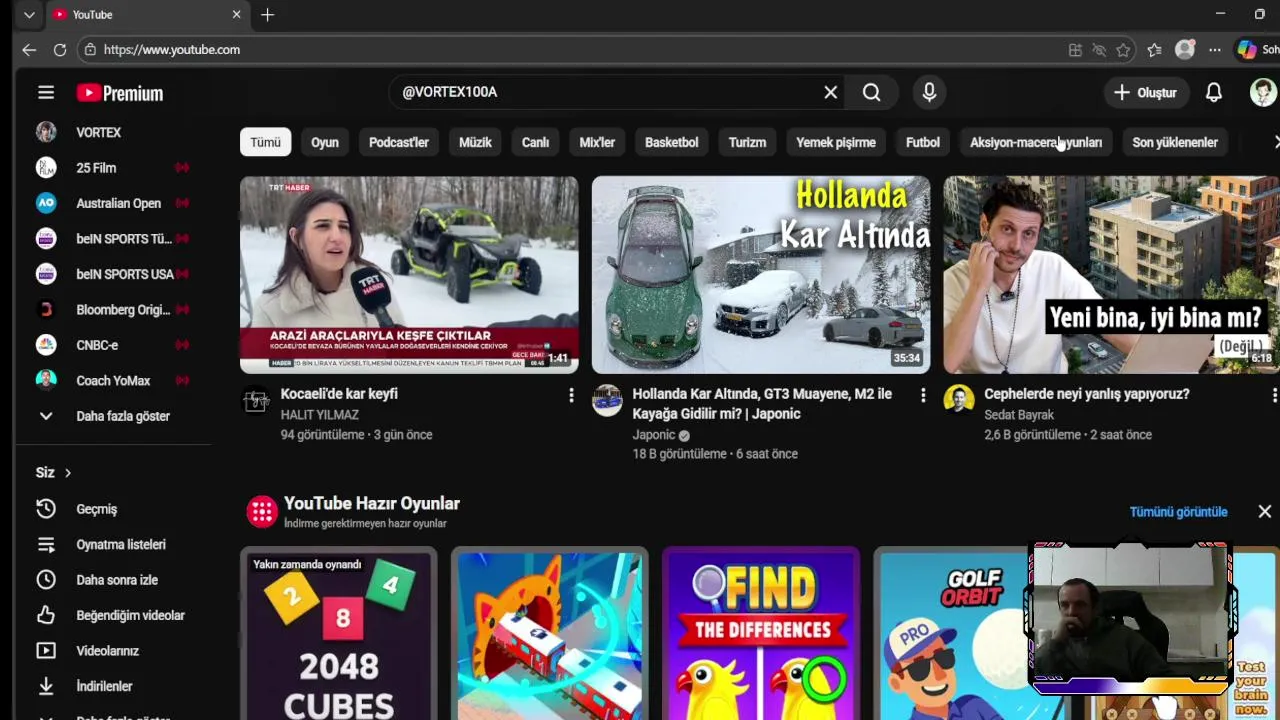Play the Kocaeli snow ATV thumbnail

[x=409, y=275]
